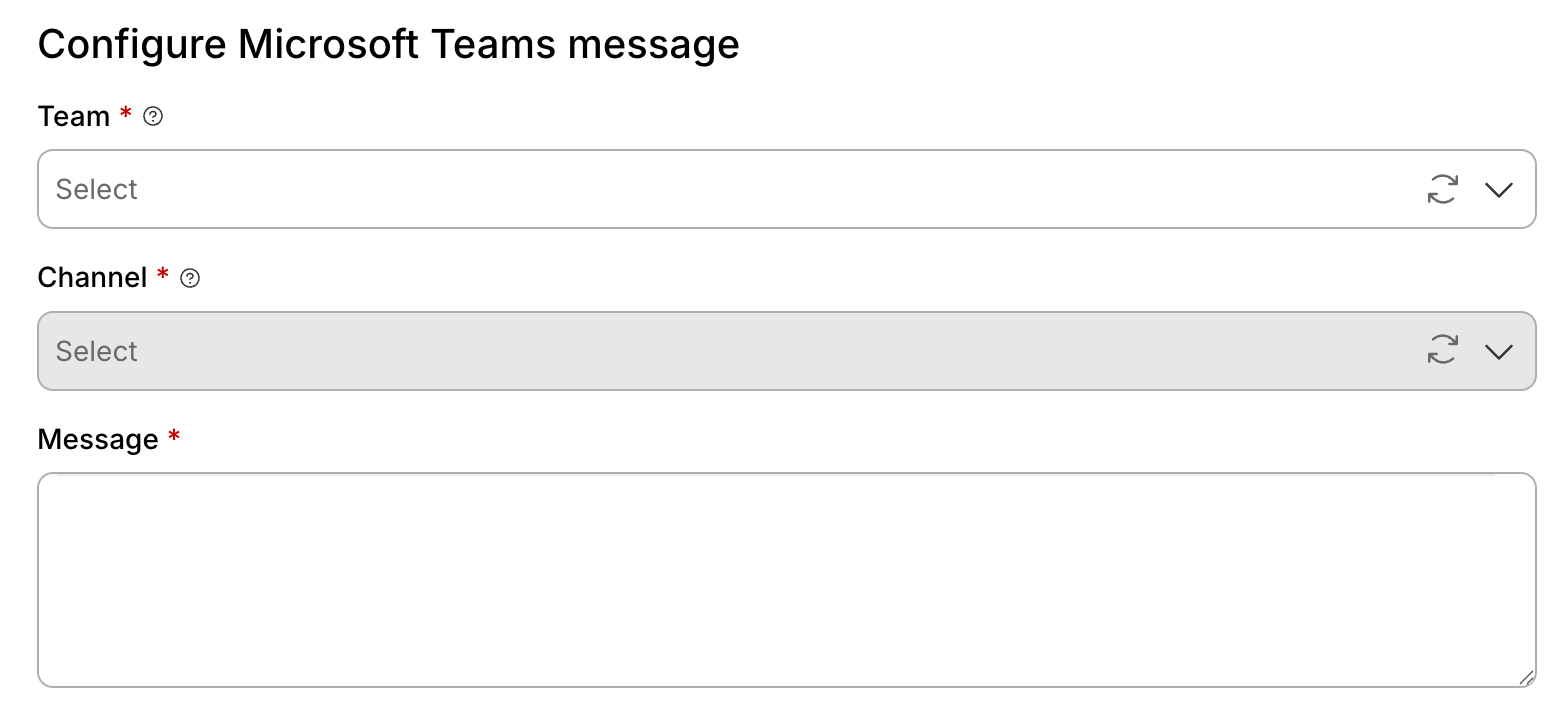1564x716 pixels.
Task: Open the greyed Channel select field
Action: coord(700,351)
